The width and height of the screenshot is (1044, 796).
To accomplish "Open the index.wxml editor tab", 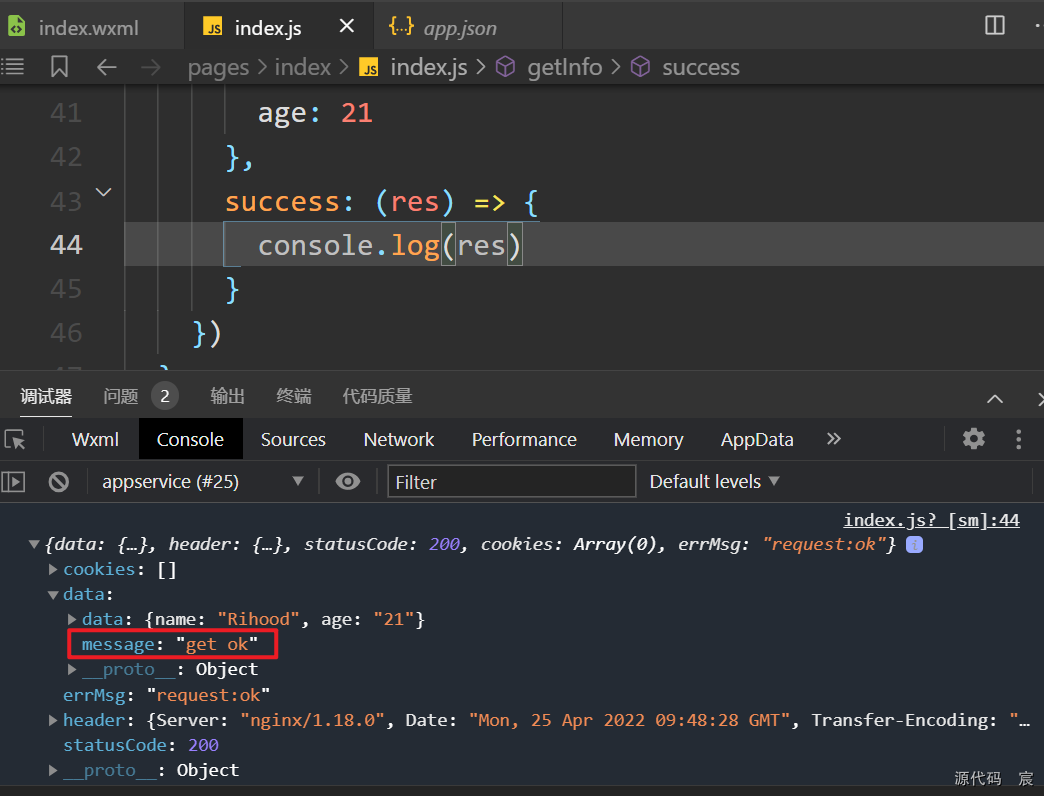I will [89, 28].
